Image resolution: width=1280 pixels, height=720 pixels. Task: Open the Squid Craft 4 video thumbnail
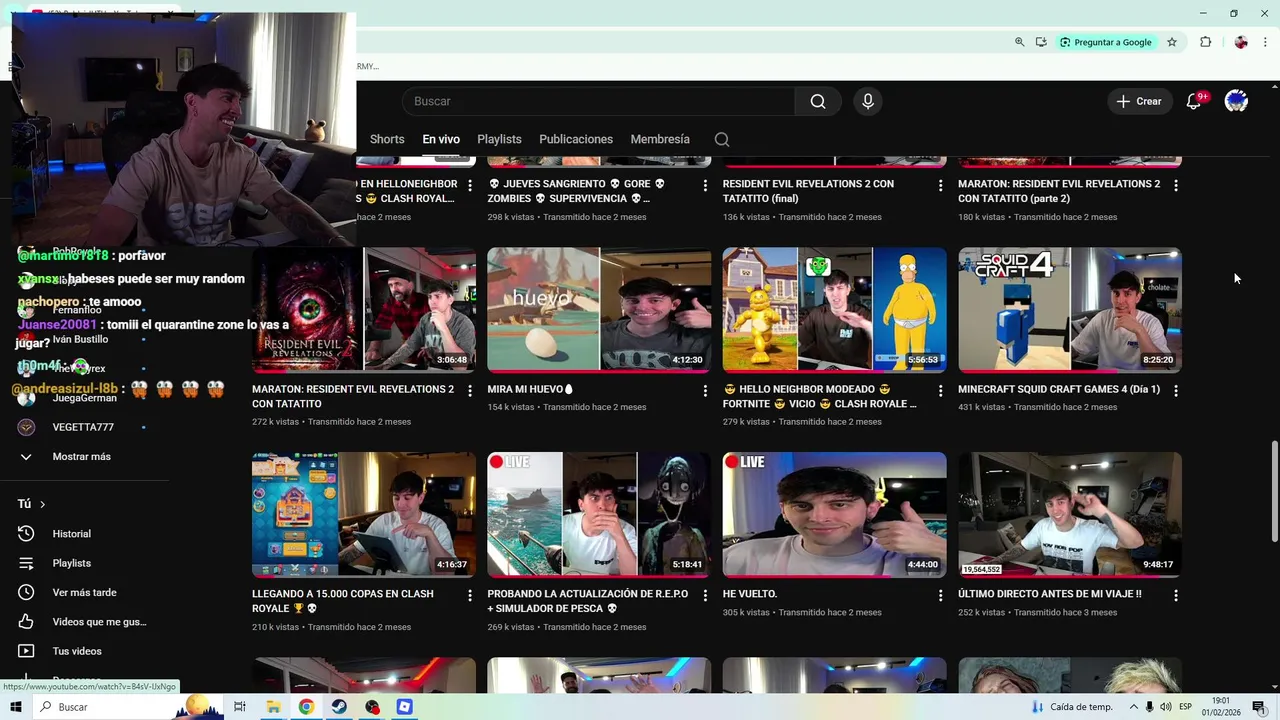[x=1070, y=310]
